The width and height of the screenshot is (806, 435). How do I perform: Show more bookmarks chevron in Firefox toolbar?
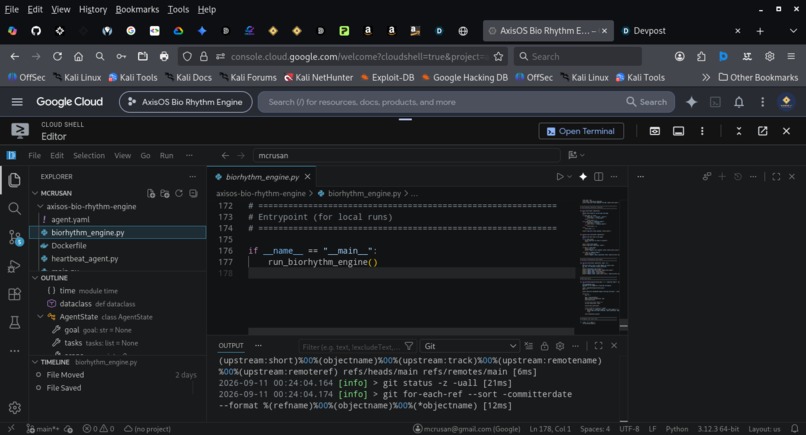click(x=706, y=77)
